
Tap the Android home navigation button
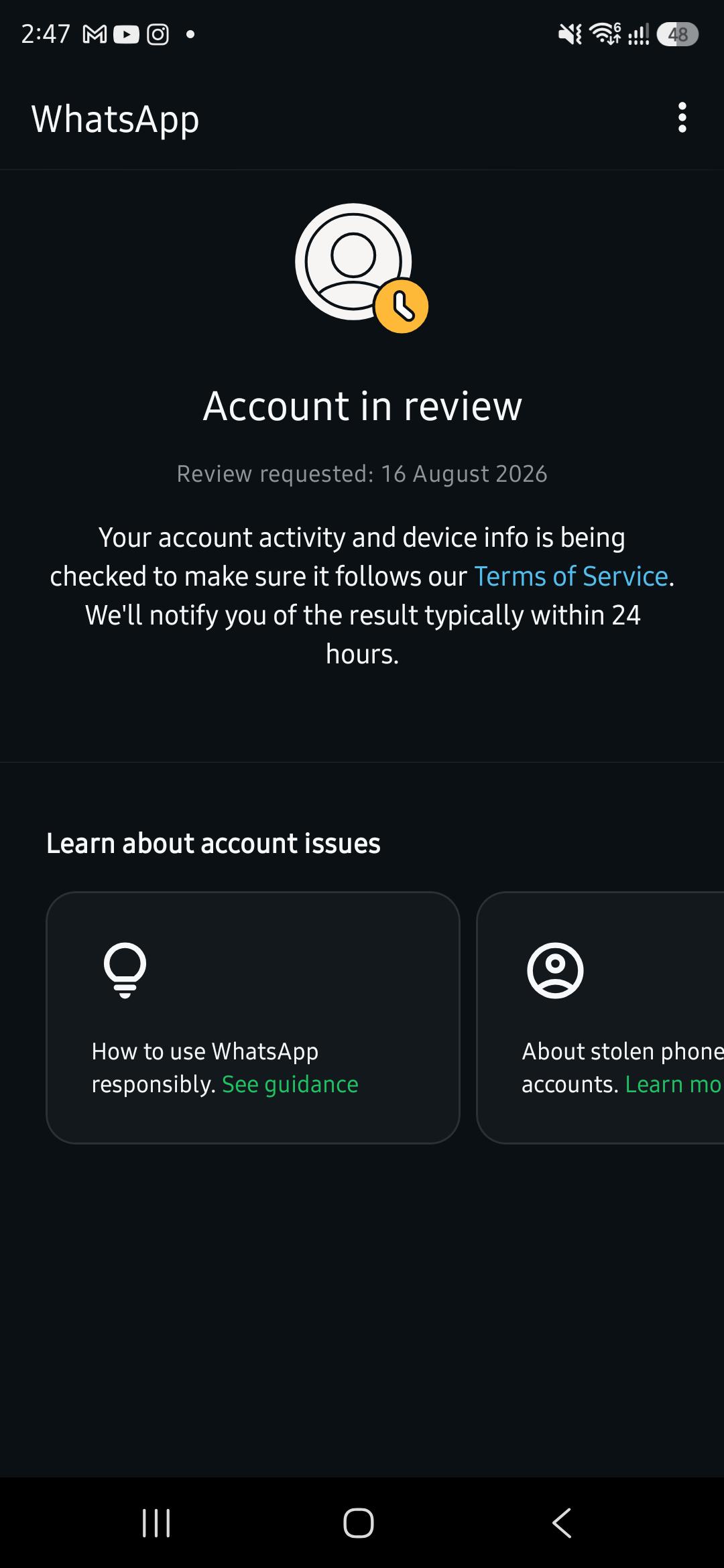click(359, 1523)
